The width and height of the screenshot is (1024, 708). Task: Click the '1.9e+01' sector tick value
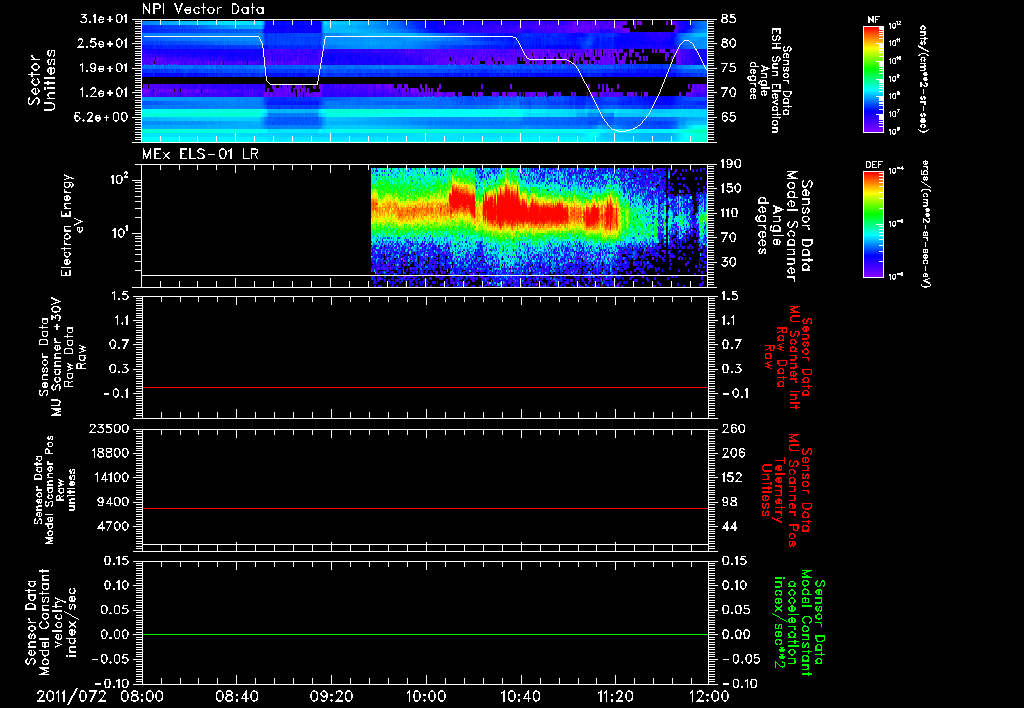click(x=103, y=68)
